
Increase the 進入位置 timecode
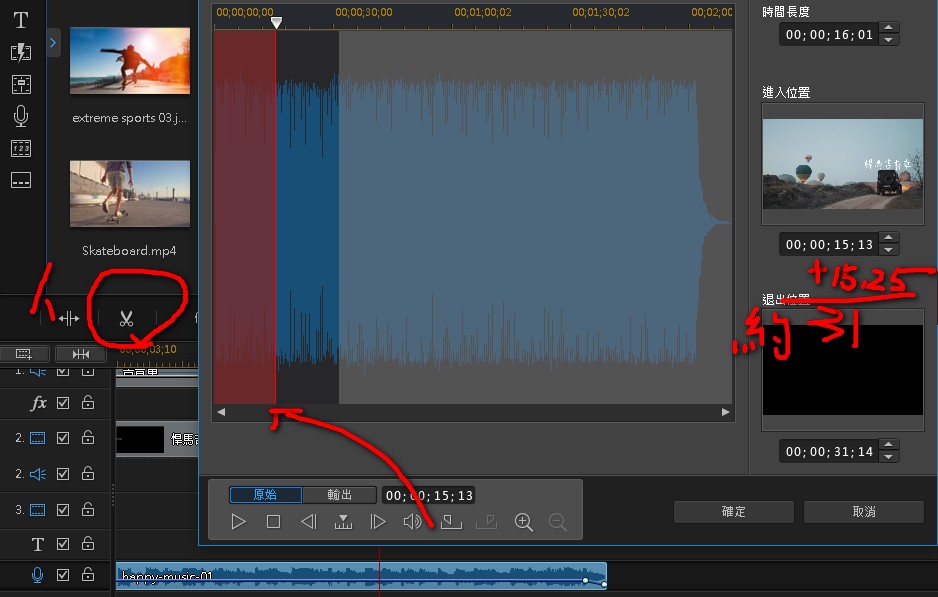(x=889, y=238)
